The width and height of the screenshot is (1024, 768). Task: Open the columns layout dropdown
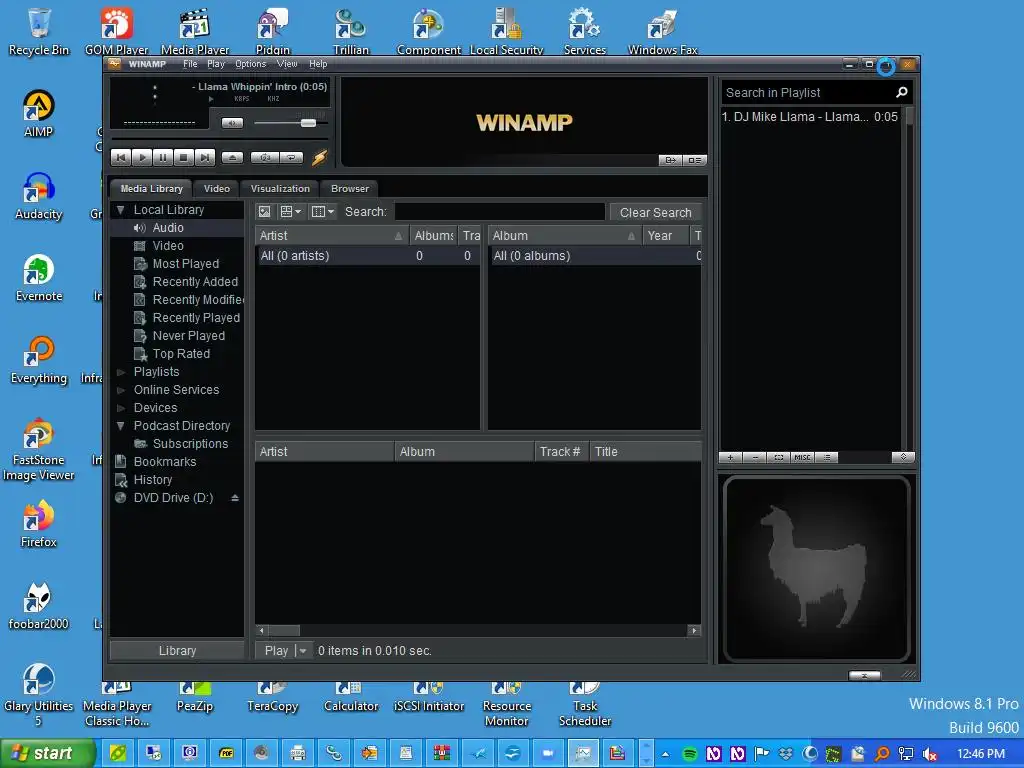click(323, 212)
